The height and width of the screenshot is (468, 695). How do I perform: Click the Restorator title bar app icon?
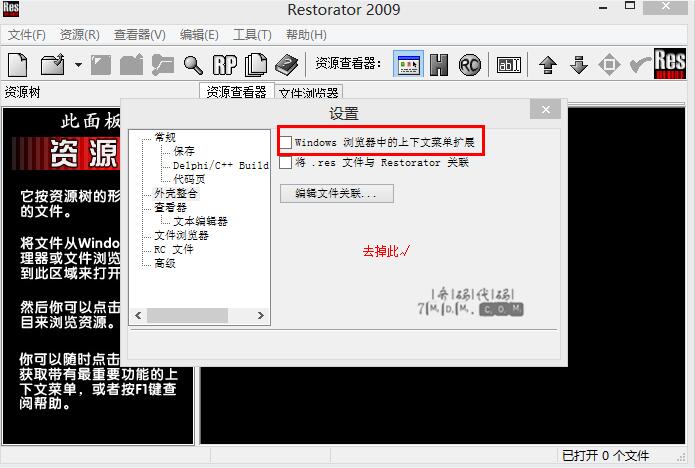click(11, 9)
